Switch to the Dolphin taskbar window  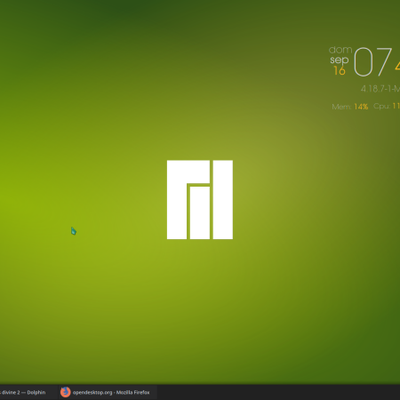(x=27, y=392)
